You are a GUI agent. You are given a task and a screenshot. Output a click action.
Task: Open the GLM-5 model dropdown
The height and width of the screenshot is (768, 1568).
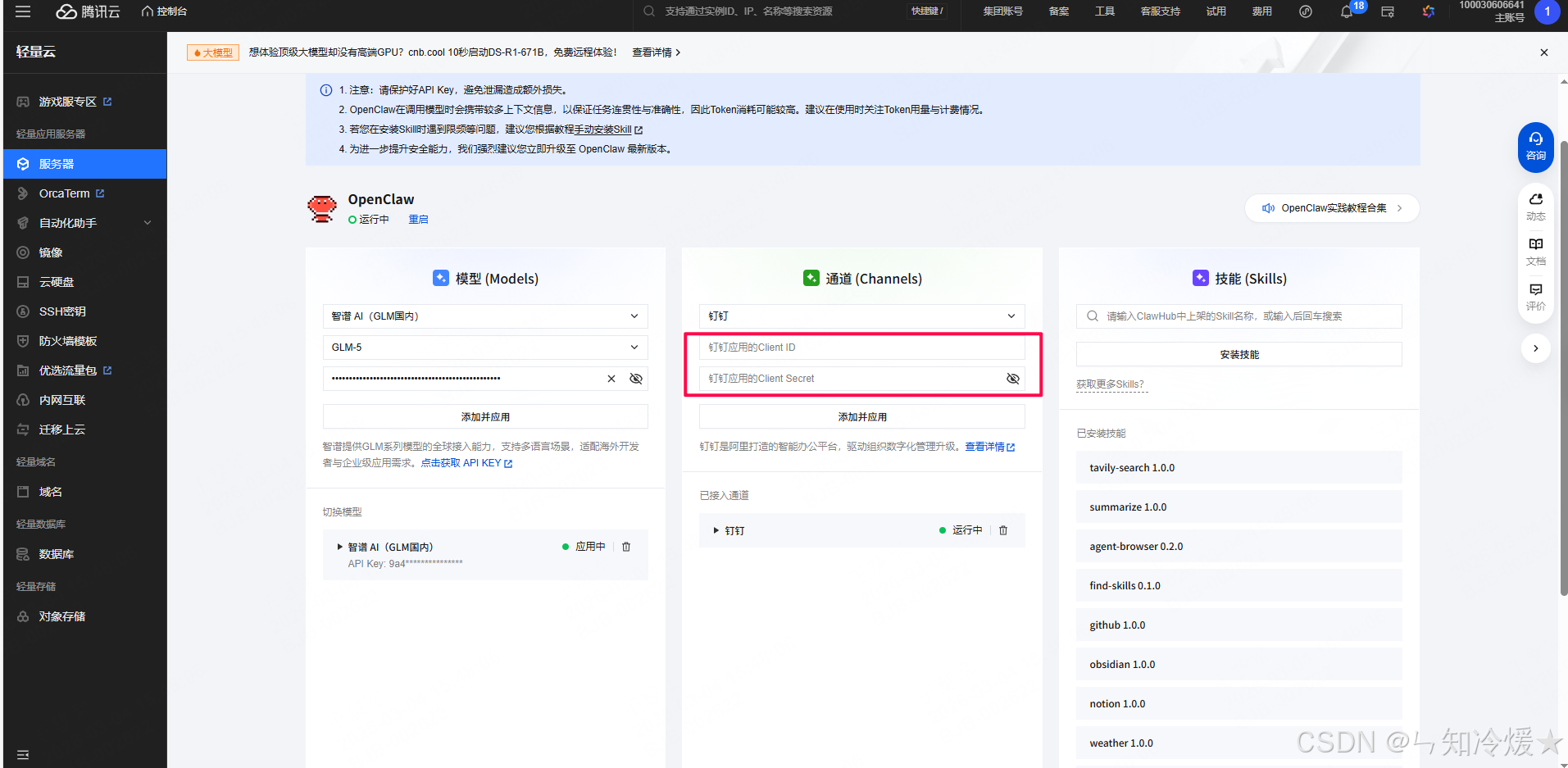coord(485,348)
